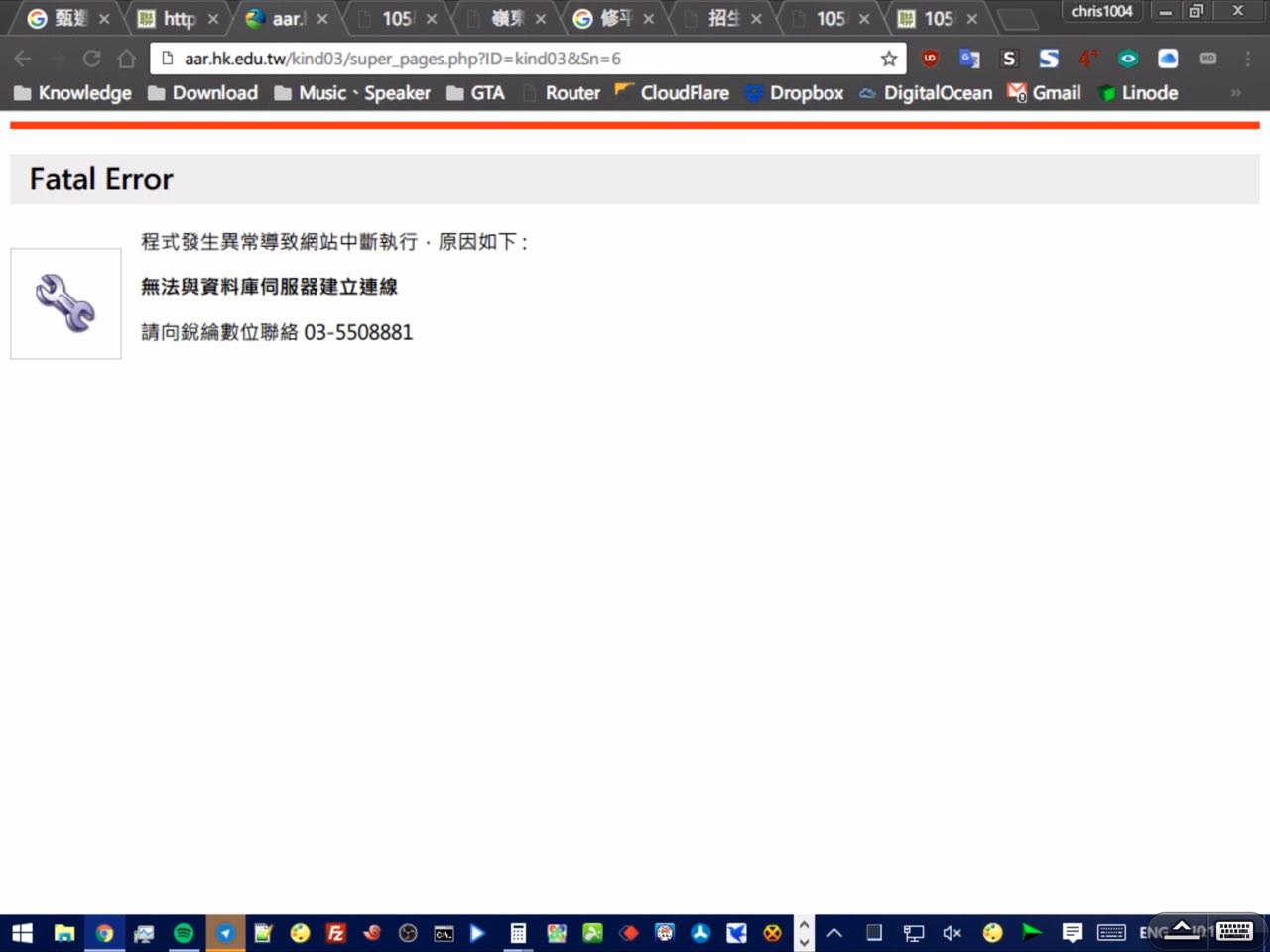Click the uBlock Origin extension icon

coord(930,59)
